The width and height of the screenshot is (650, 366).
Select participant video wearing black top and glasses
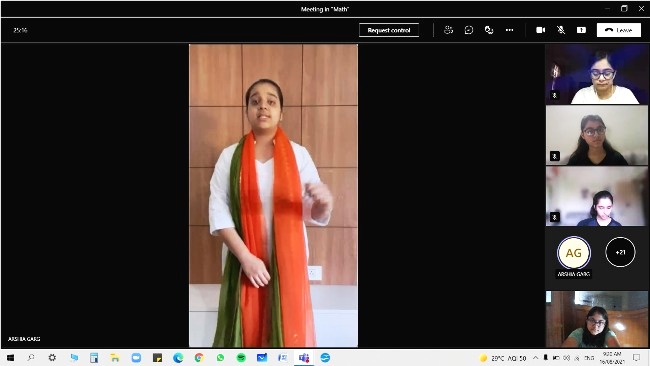[x=597, y=135]
